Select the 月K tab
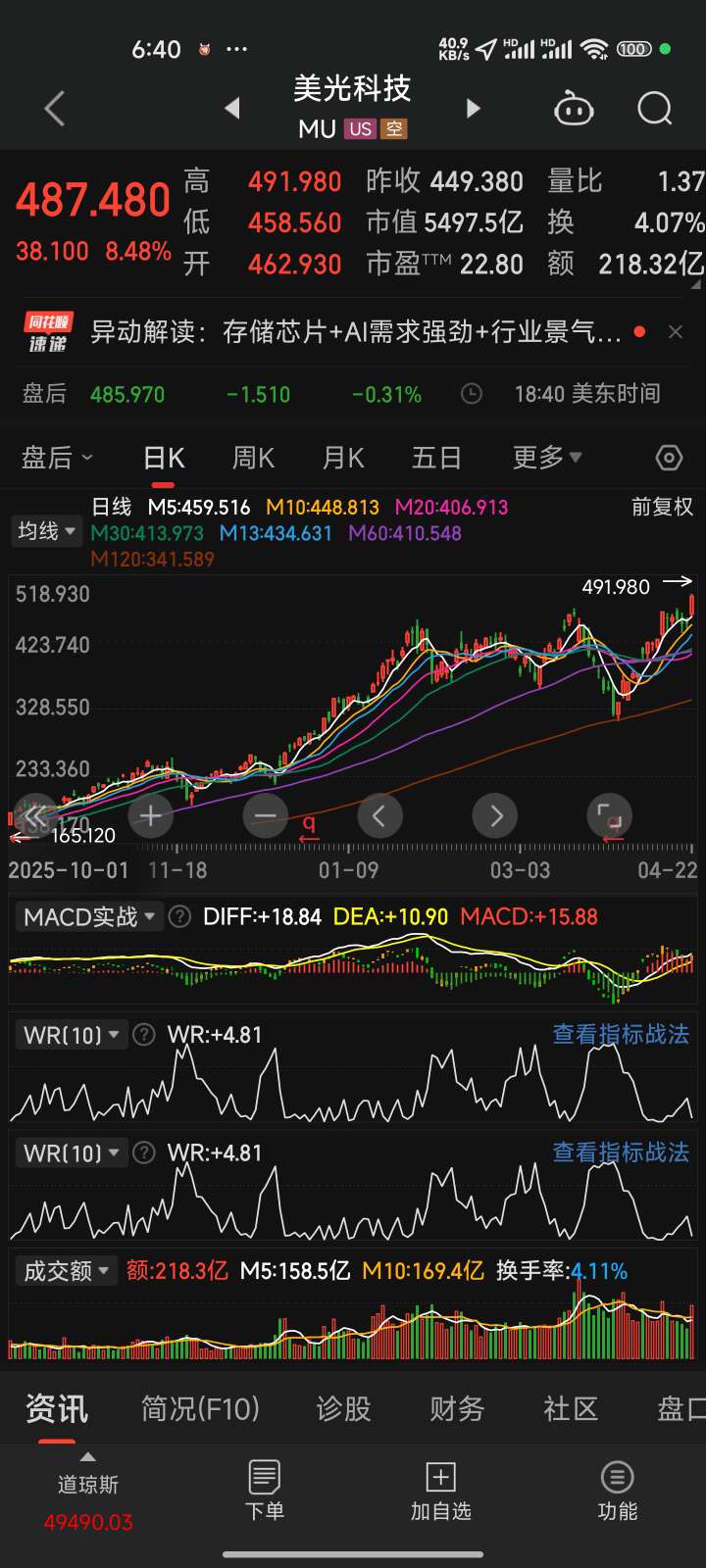Viewport: 706px width, 1568px height. [343, 458]
